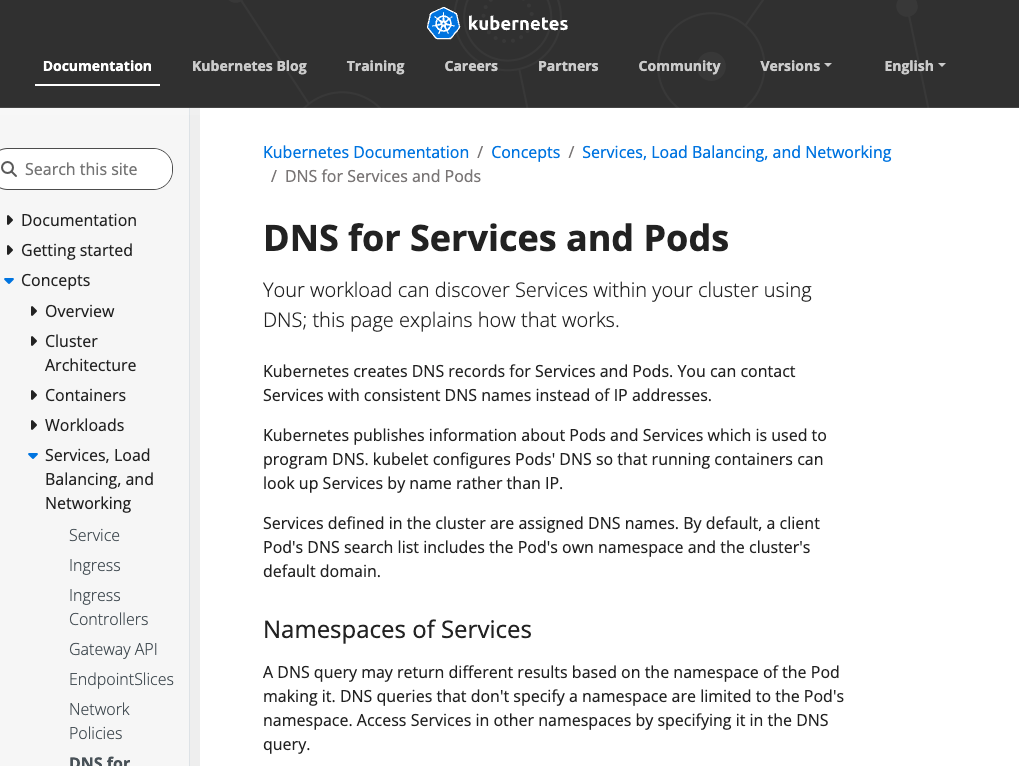Open Kubernetes Blog in top nav
The image size is (1019, 766).
click(249, 66)
